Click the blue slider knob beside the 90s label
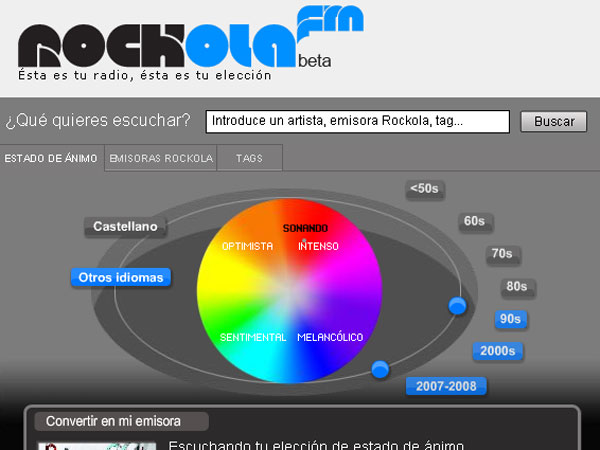 click(x=457, y=306)
